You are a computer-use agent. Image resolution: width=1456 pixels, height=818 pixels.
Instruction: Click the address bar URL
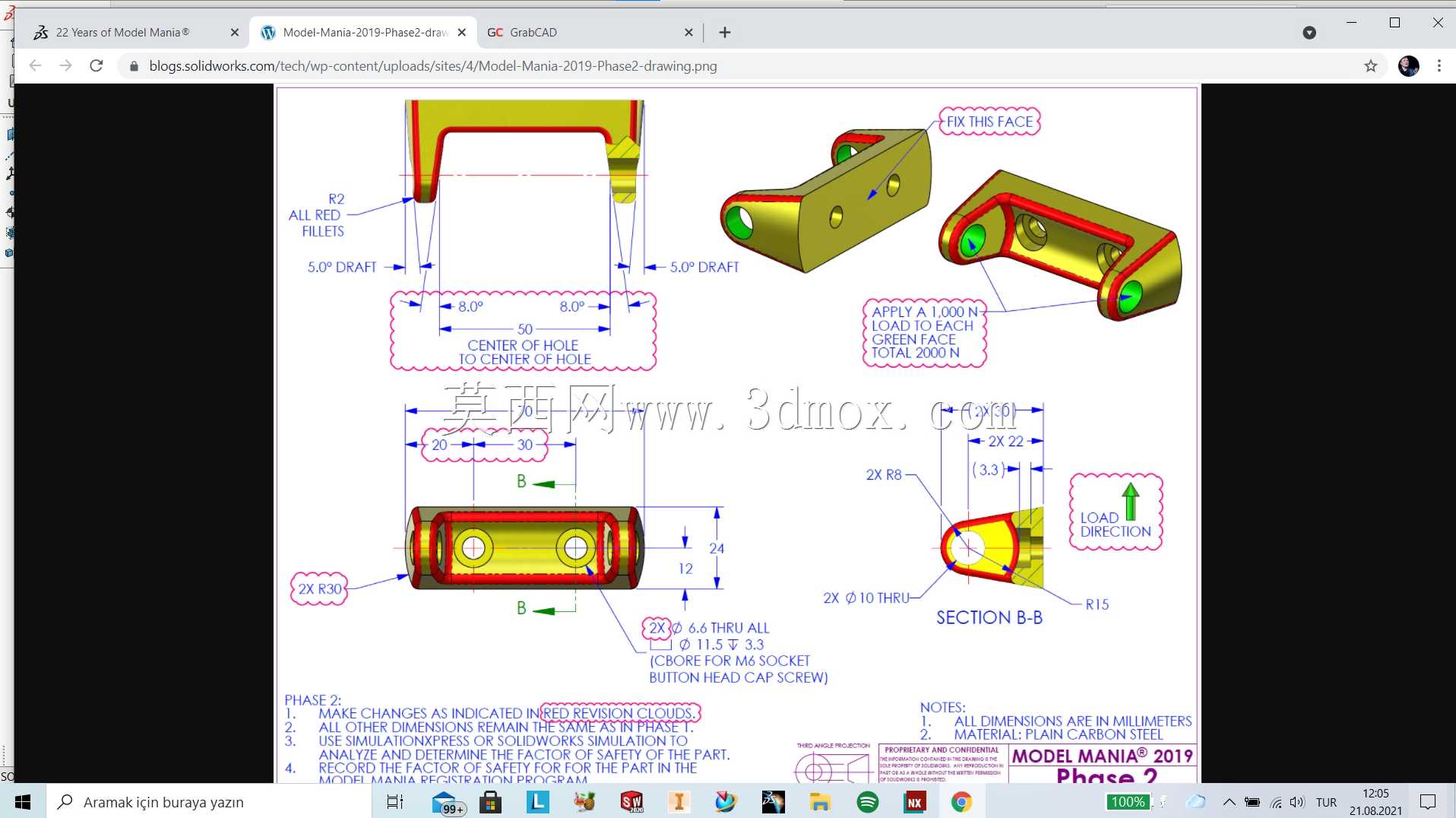pos(433,66)
